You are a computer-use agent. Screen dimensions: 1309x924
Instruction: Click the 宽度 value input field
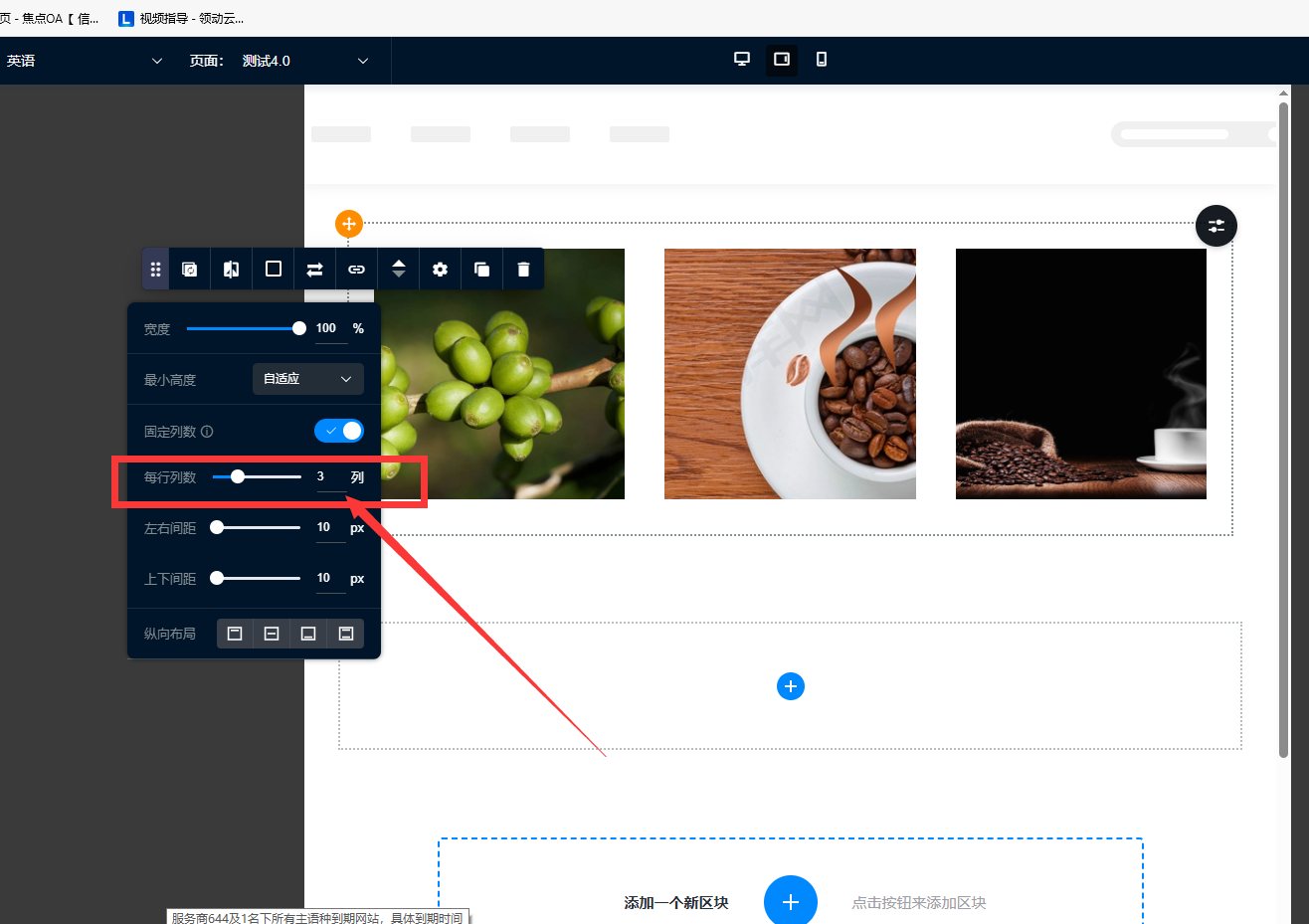pyautogui.click(x=327, y=328)
